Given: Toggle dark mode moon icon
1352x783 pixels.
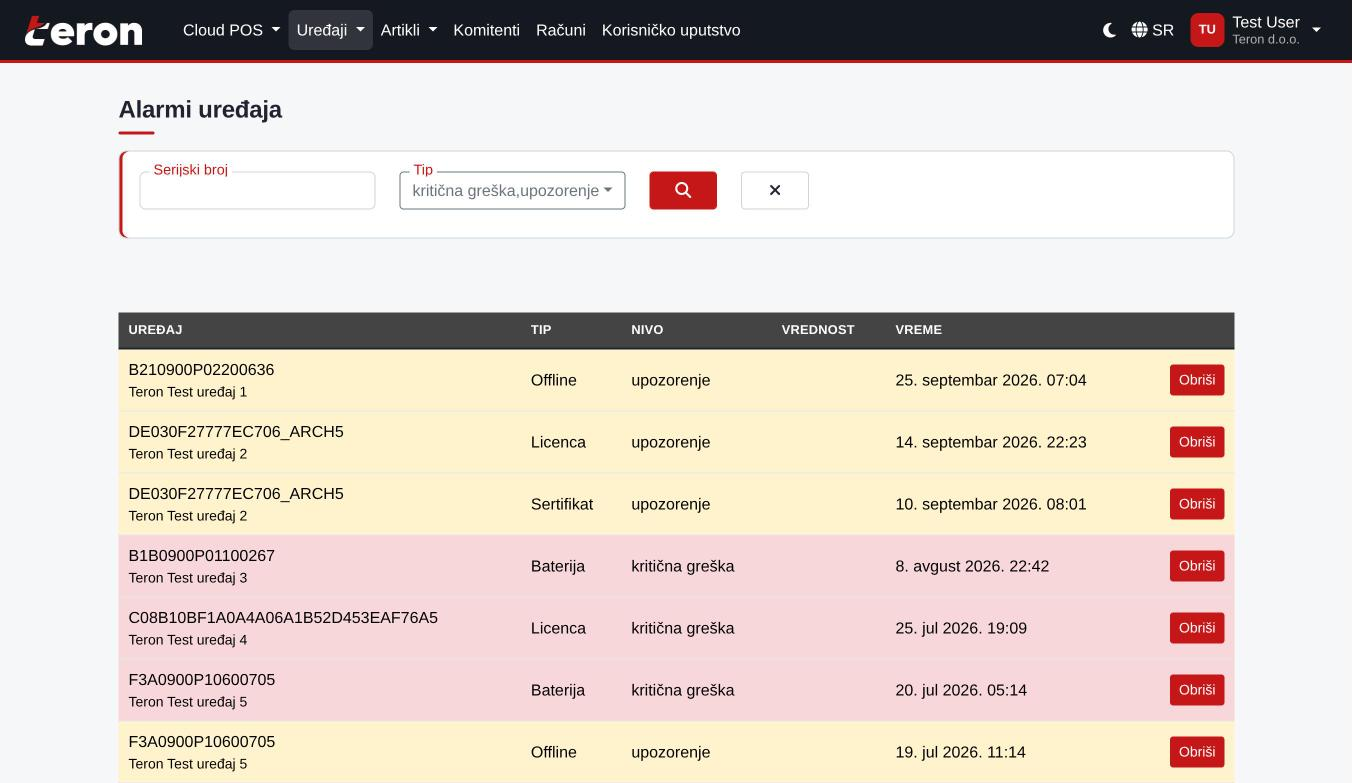Looking at the screenshot, I should click(1109, 30).
